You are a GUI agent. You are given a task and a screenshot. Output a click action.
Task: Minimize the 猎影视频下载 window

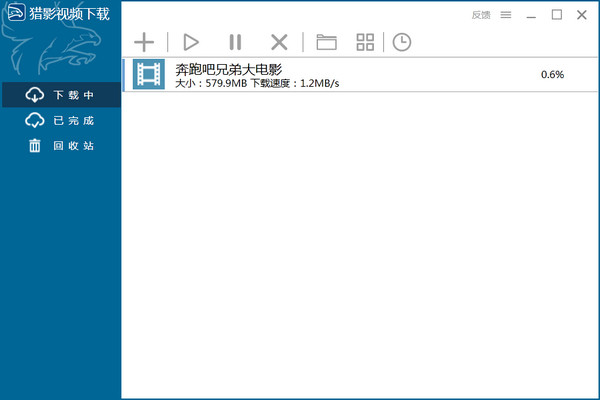coord(533,15)
